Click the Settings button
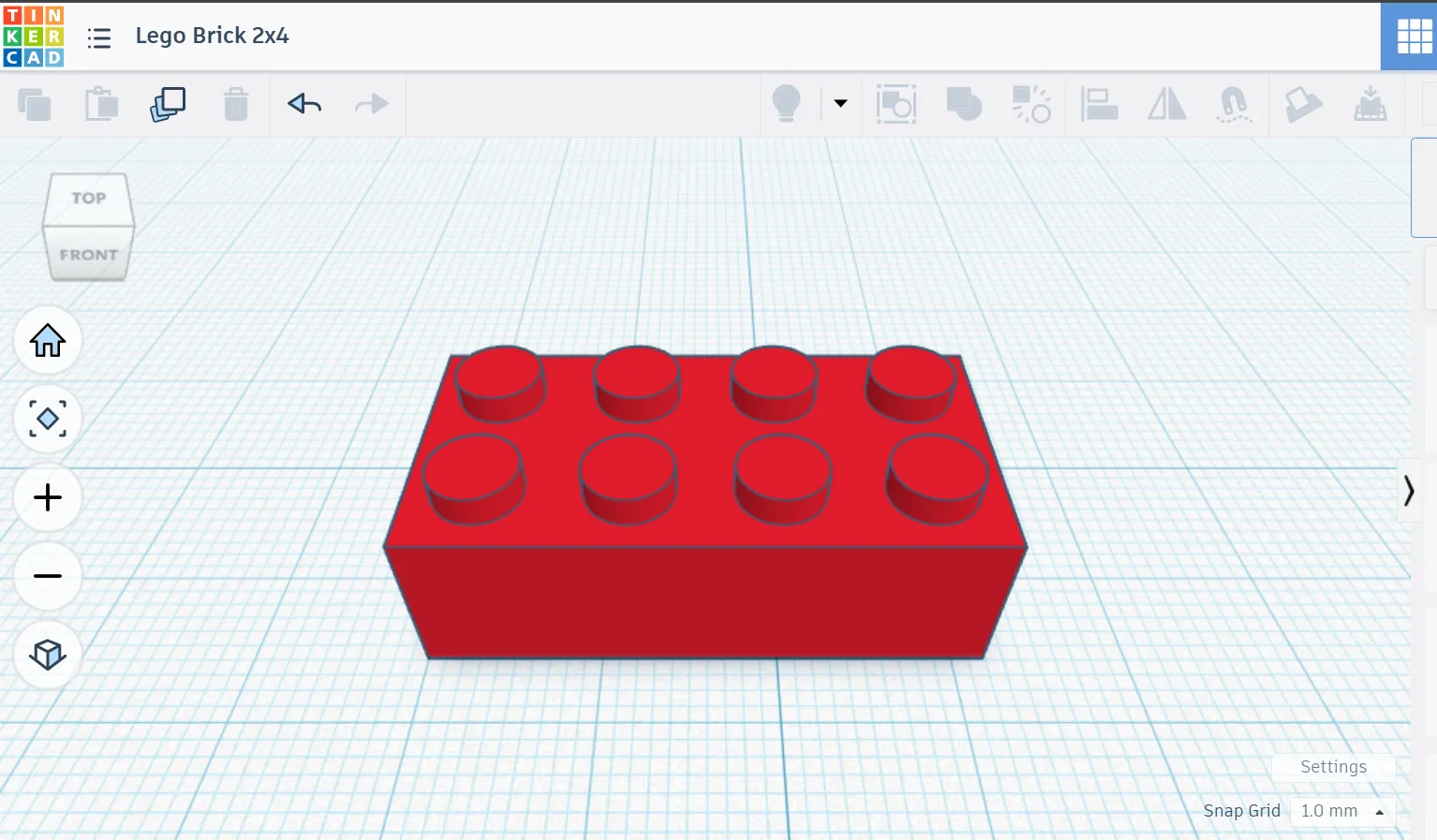The image size is (1437, 840). pos(1333,767)
